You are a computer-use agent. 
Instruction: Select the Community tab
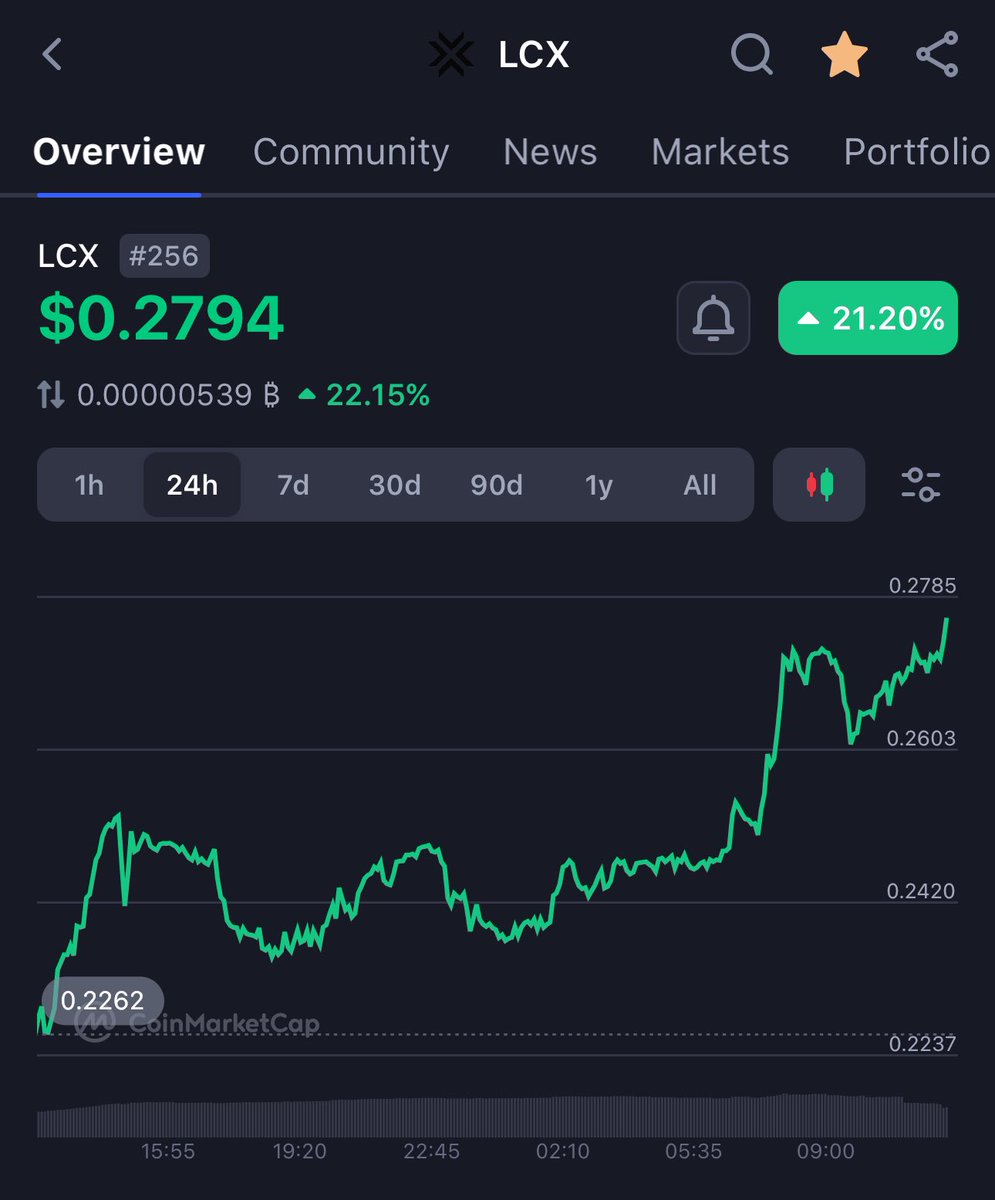coord(351,152)
